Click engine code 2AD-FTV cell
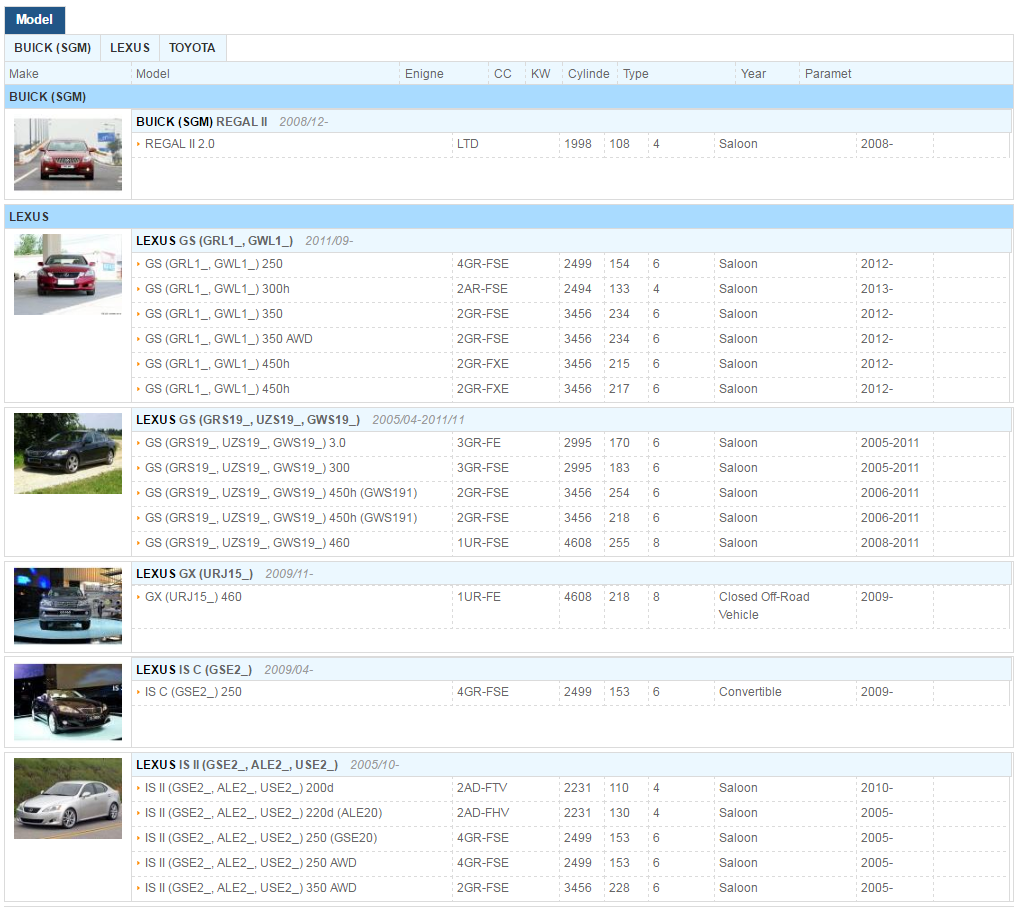The image size is (1021, 907). (482, 788)
